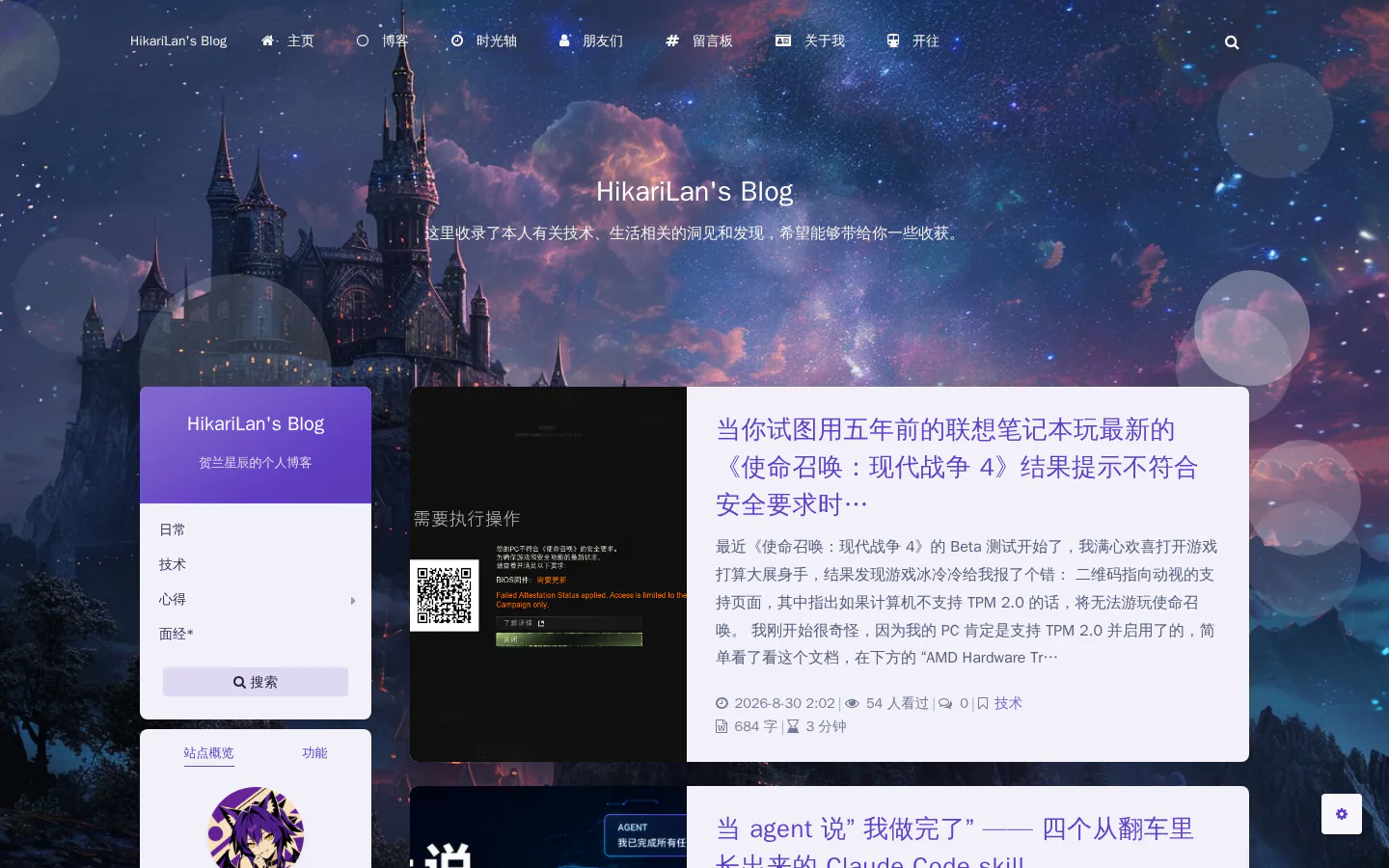1389x868 pixels.
Task: Click the HikariLan's Blog sidebar card title
Action: pos(256,423)
